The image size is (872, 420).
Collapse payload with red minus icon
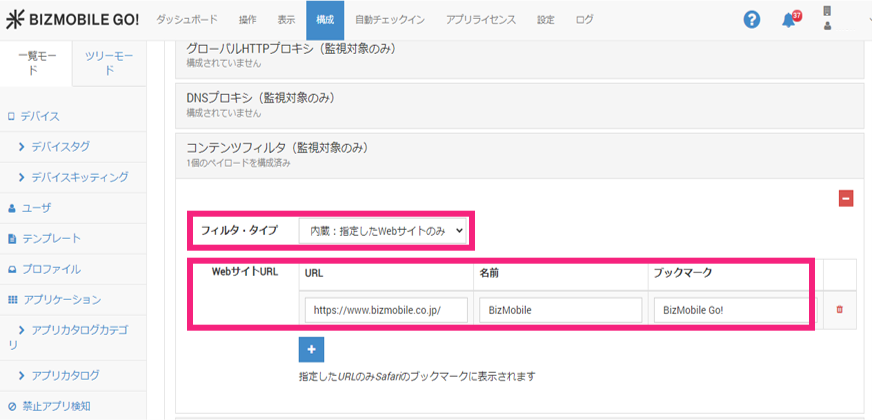coord(846,199)
